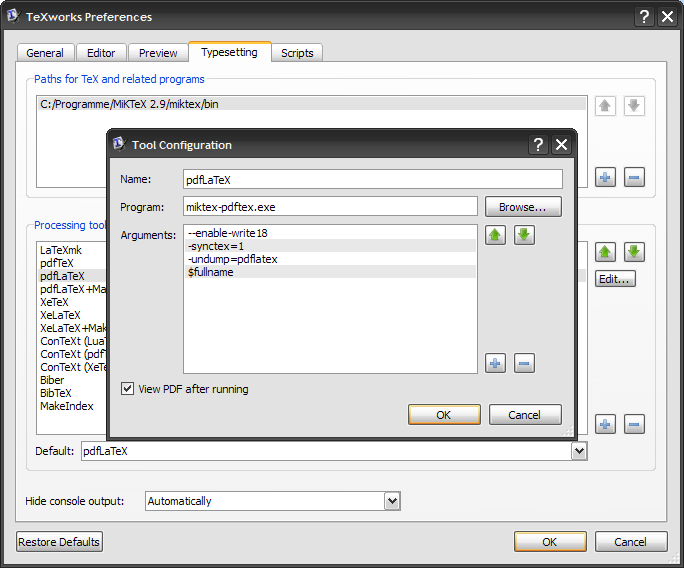This screenshot has height=568, width=684.
Task: Move TeX path down with gray arrow
Action: [x=634, y=106]
